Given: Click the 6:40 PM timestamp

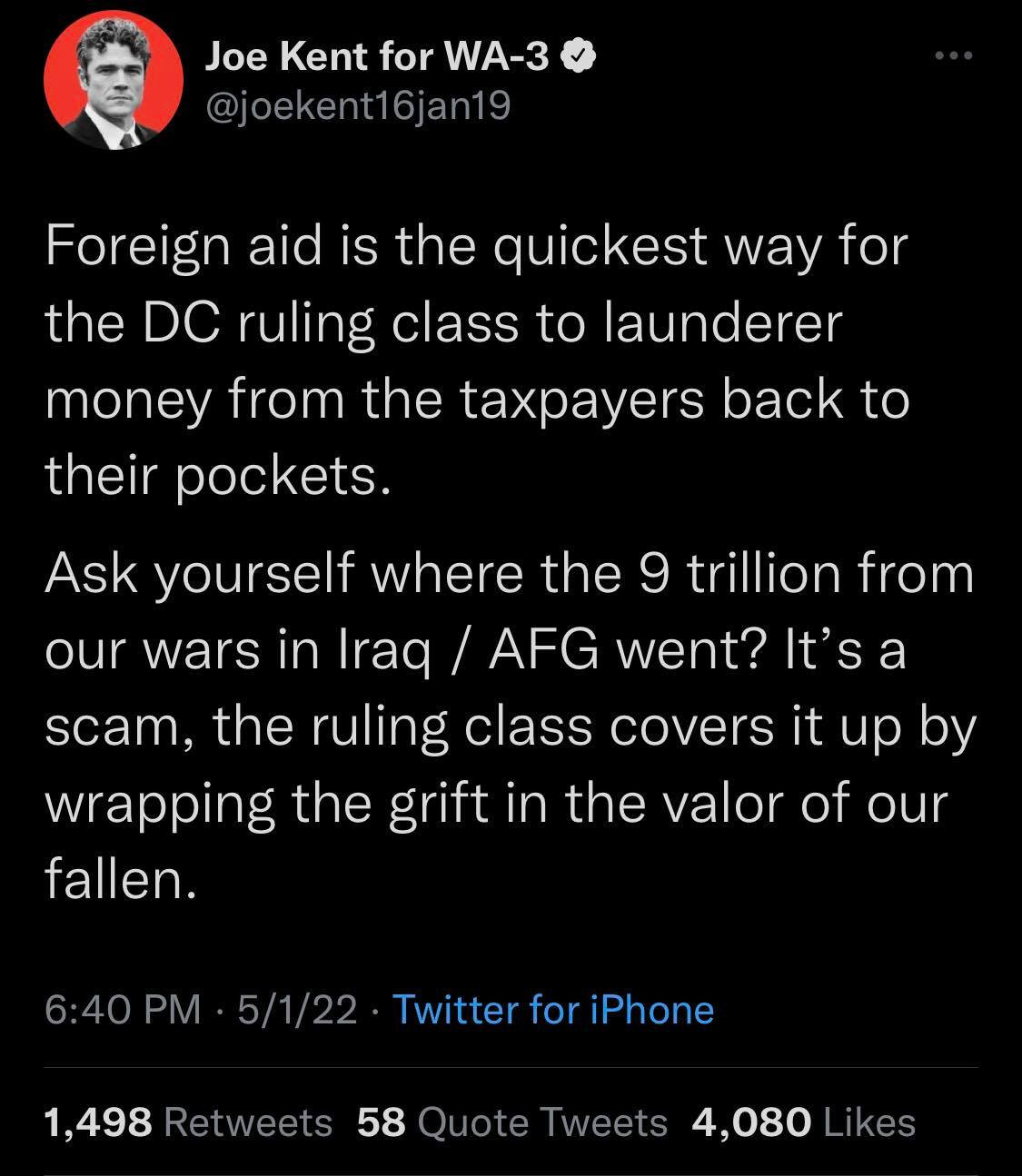Looking at the screenshot, I should (123, 1009).
